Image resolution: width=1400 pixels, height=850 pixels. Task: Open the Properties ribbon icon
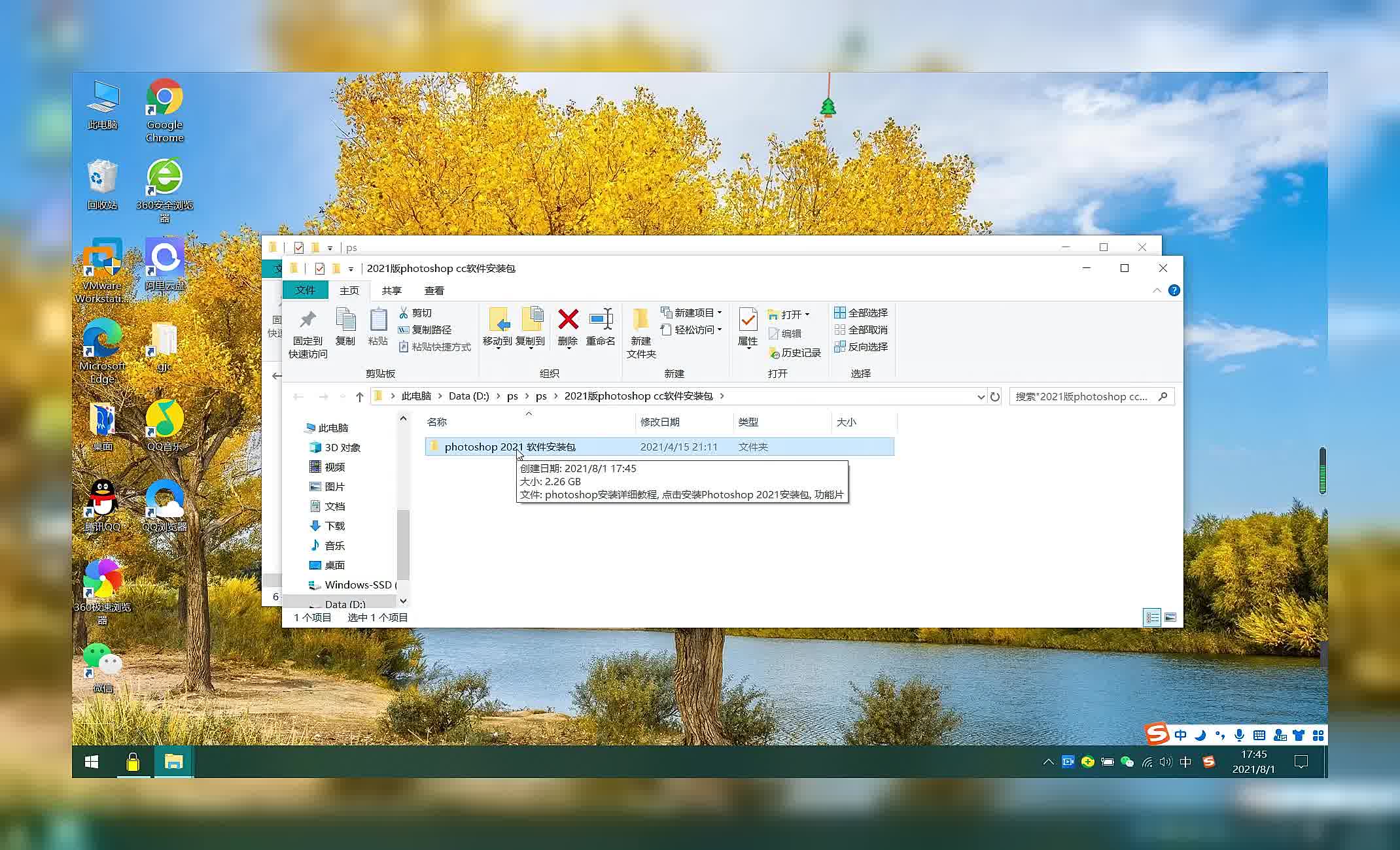click(x=748, y=320)
